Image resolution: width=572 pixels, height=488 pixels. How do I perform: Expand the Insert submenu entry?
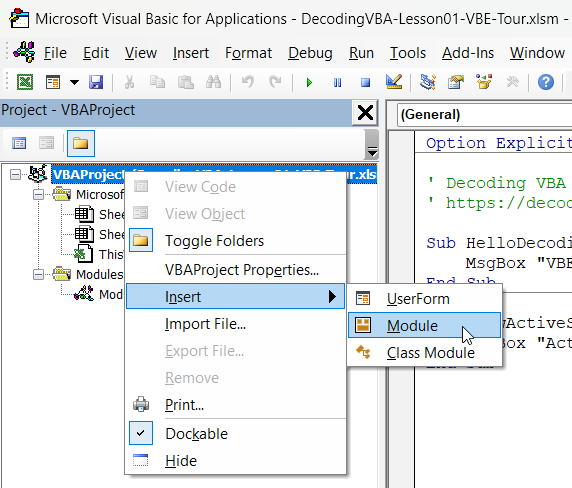[236, 297]
